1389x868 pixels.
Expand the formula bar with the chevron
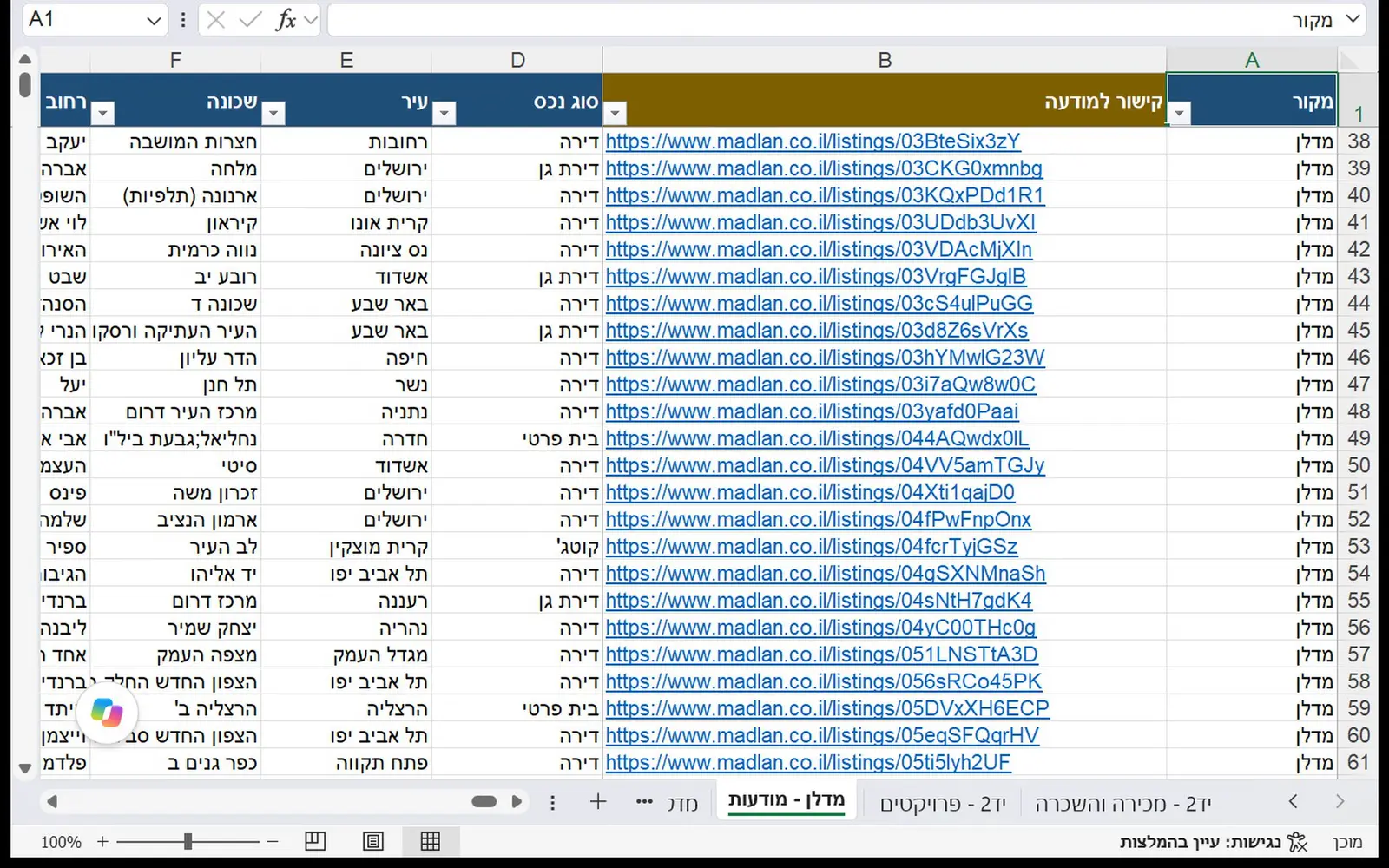(1353, 19)
